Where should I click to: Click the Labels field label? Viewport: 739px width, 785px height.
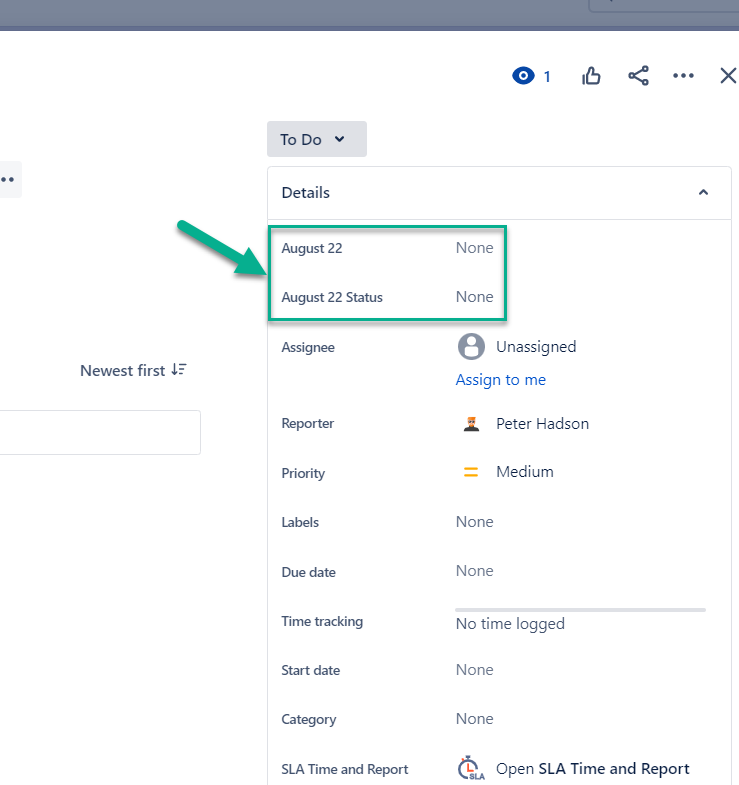[x=300, y=523]
